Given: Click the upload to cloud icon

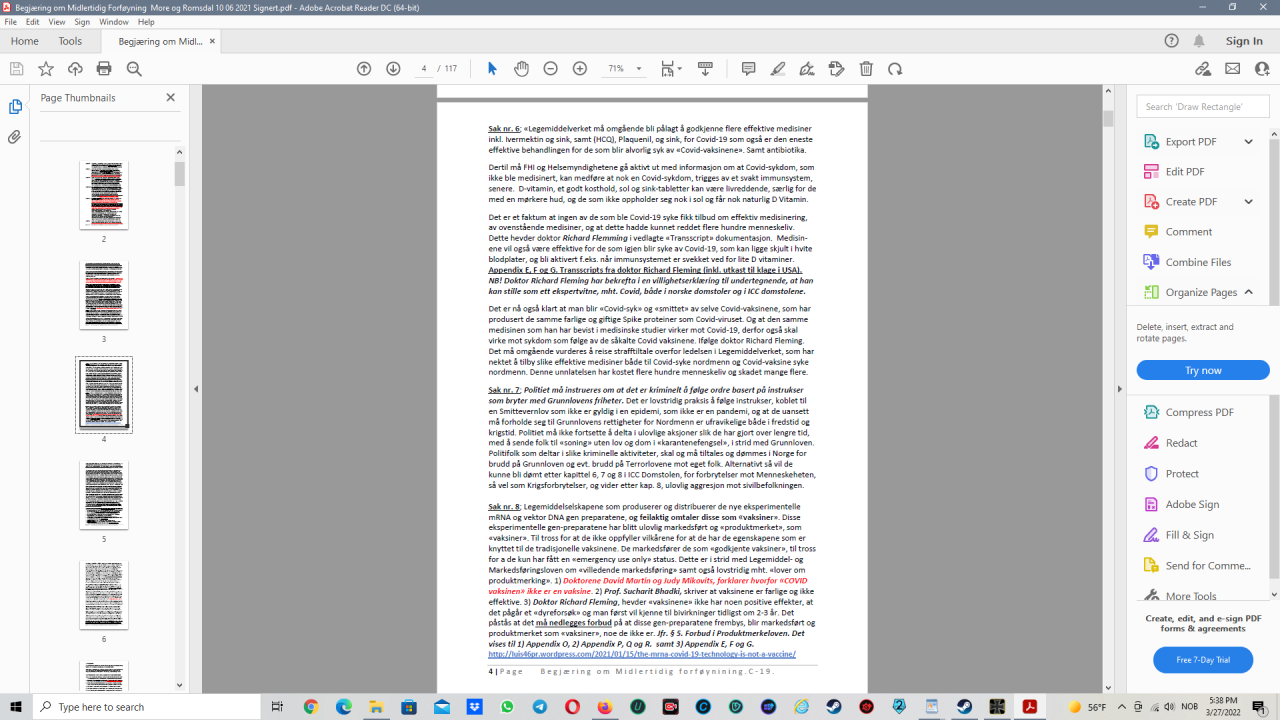Looking at the screenshot, I should (x=75, y=69).
